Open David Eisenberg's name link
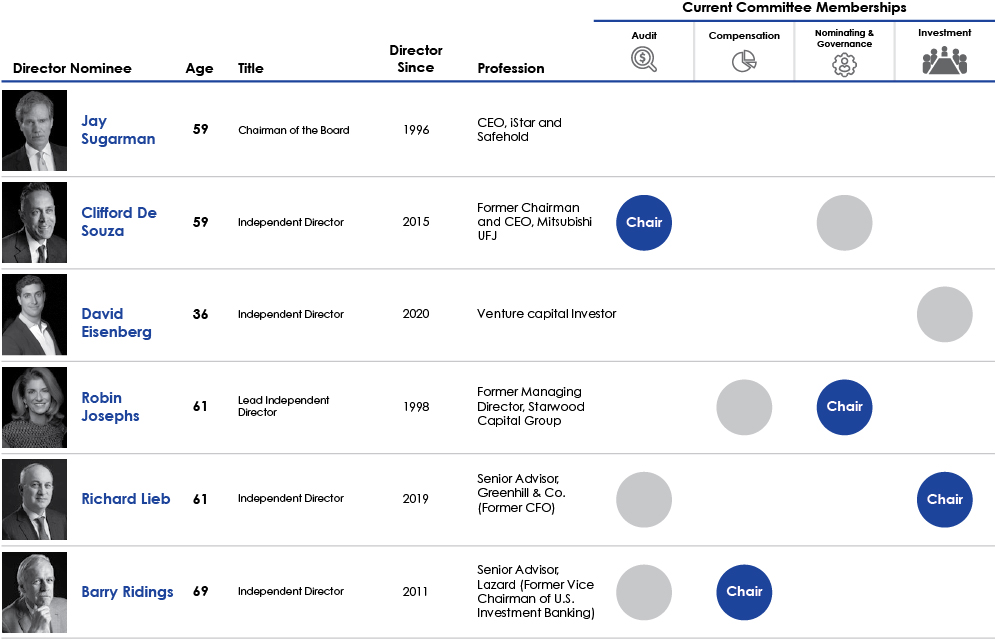The width and height of the screenshot is (996, 640). tap(116, 323)
